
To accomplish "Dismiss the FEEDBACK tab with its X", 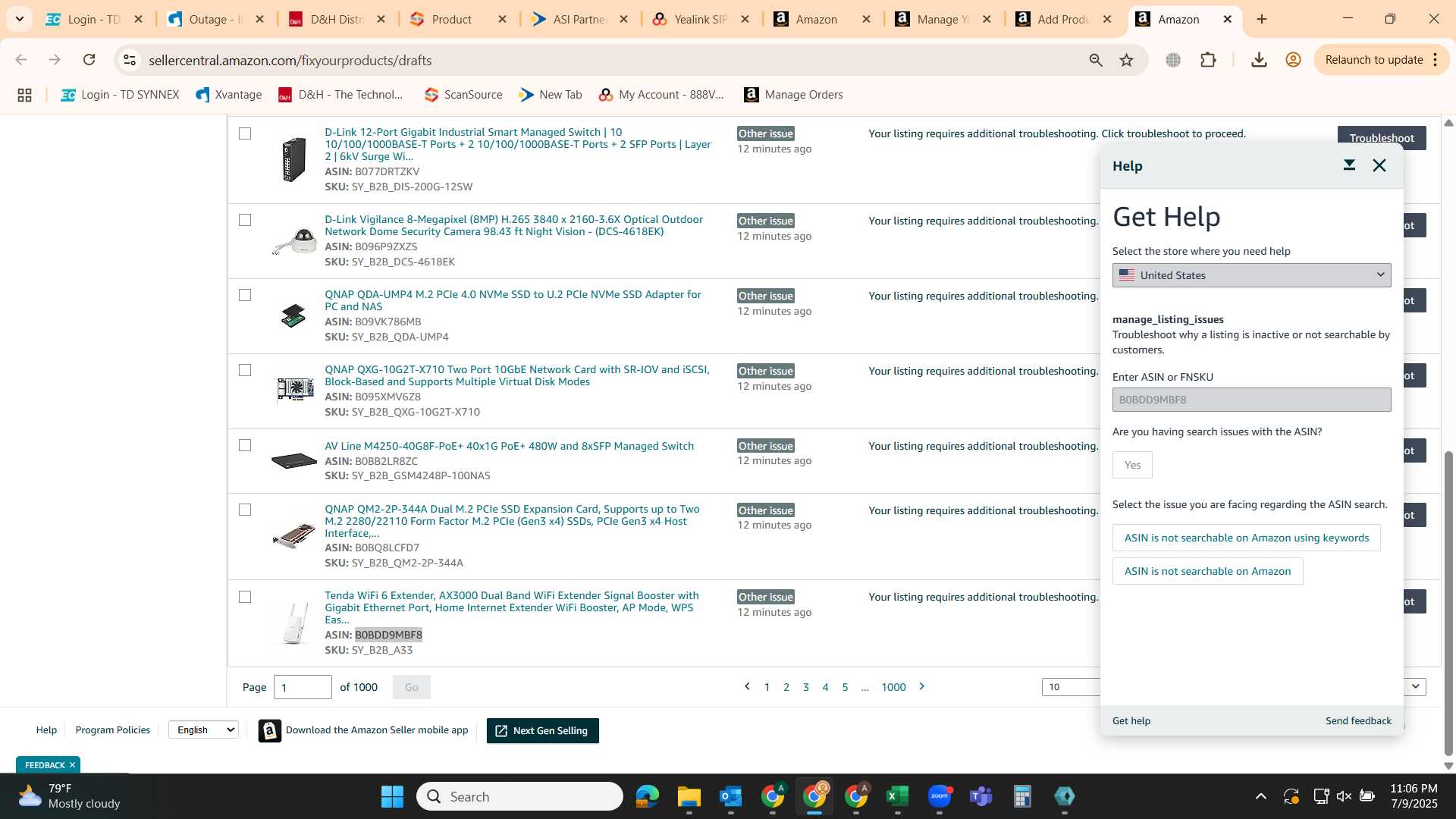I will [72, 764].
